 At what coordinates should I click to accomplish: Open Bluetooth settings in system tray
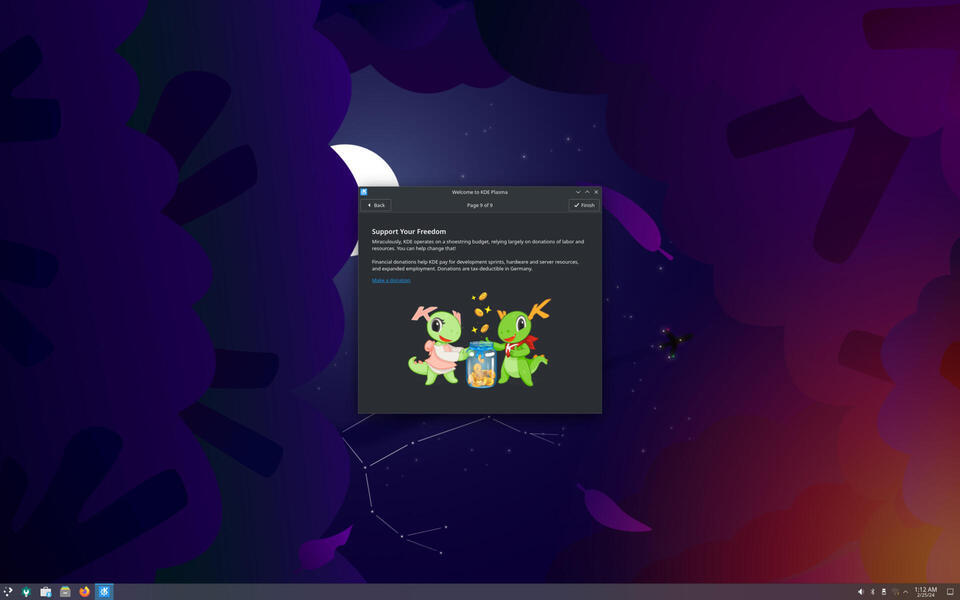(872, 592)
